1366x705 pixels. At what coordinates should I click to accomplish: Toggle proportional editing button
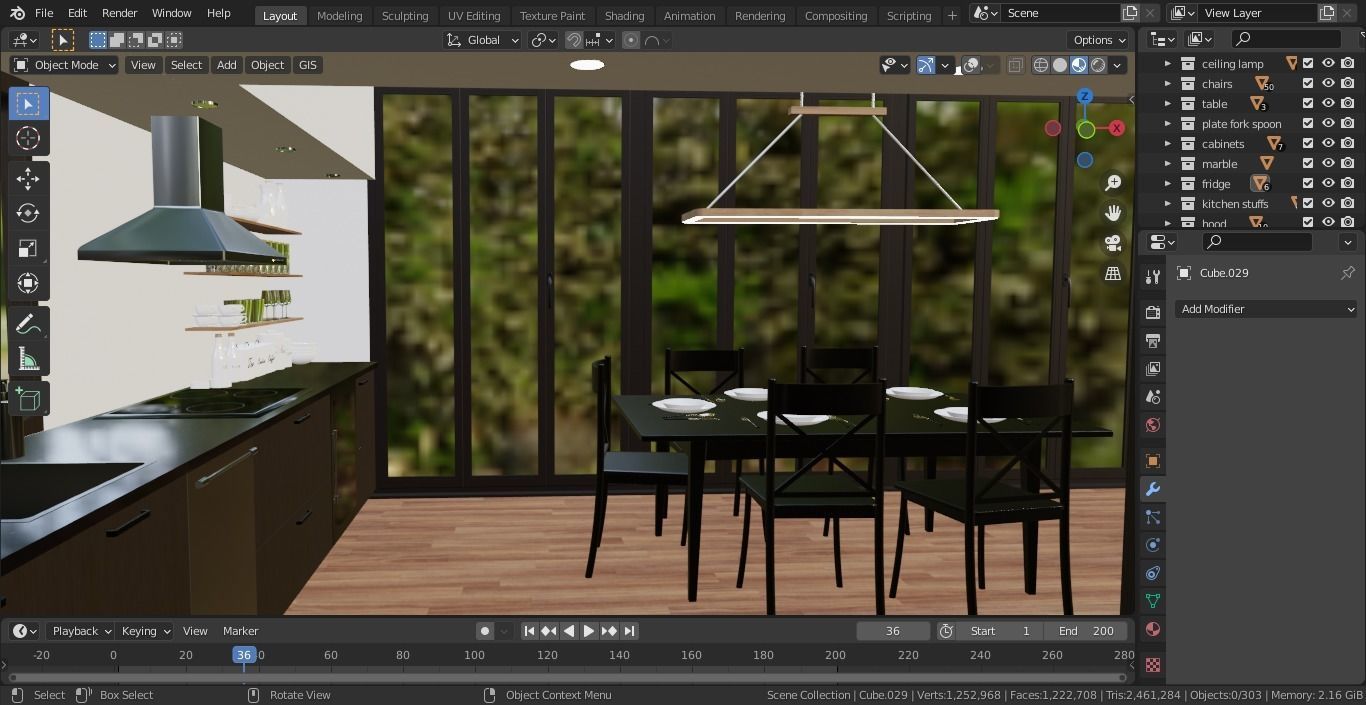pos(631,40)
